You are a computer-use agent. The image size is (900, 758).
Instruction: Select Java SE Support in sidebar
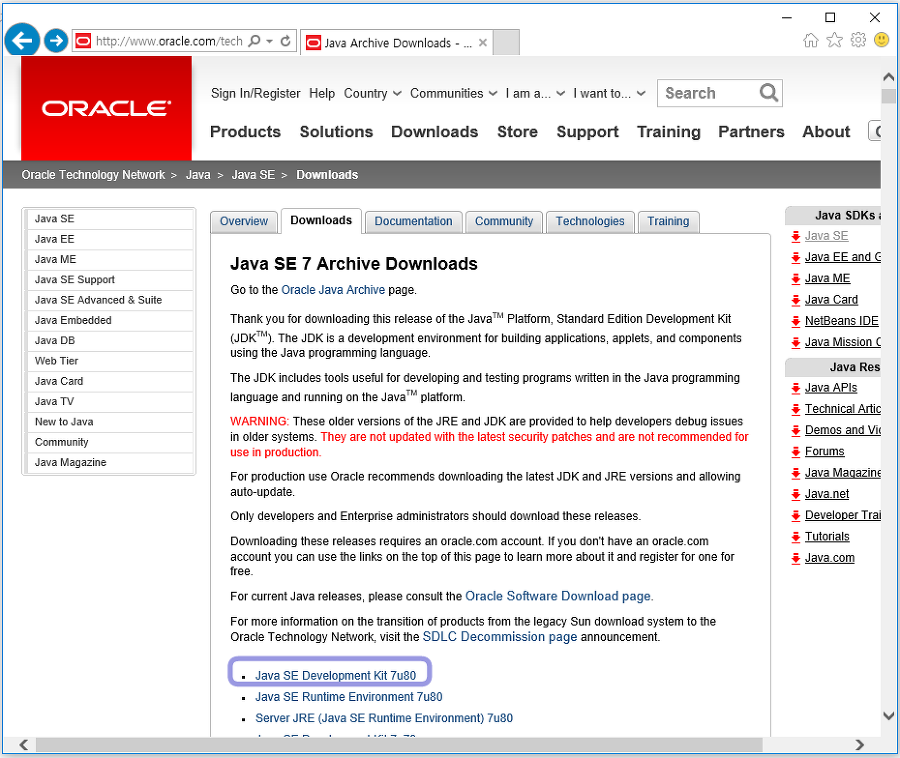109,279
